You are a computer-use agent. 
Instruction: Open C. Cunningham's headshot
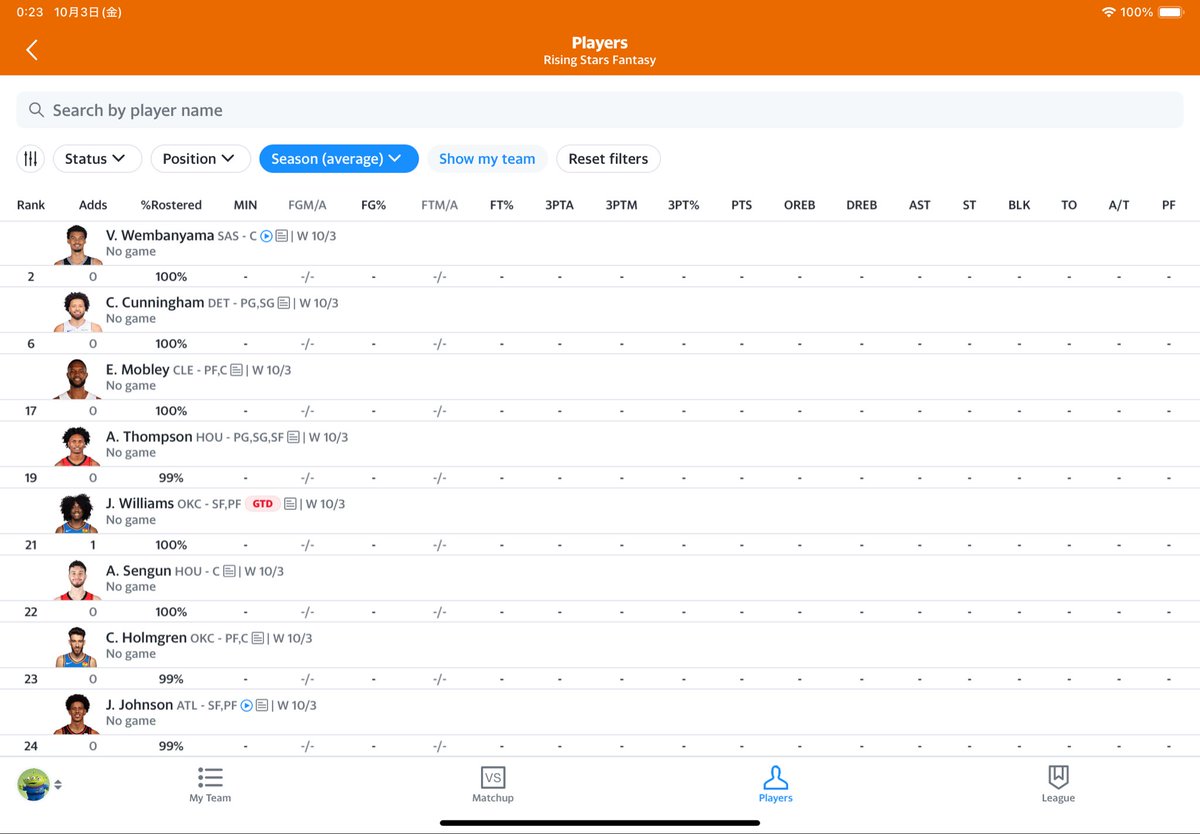point(77,311)
